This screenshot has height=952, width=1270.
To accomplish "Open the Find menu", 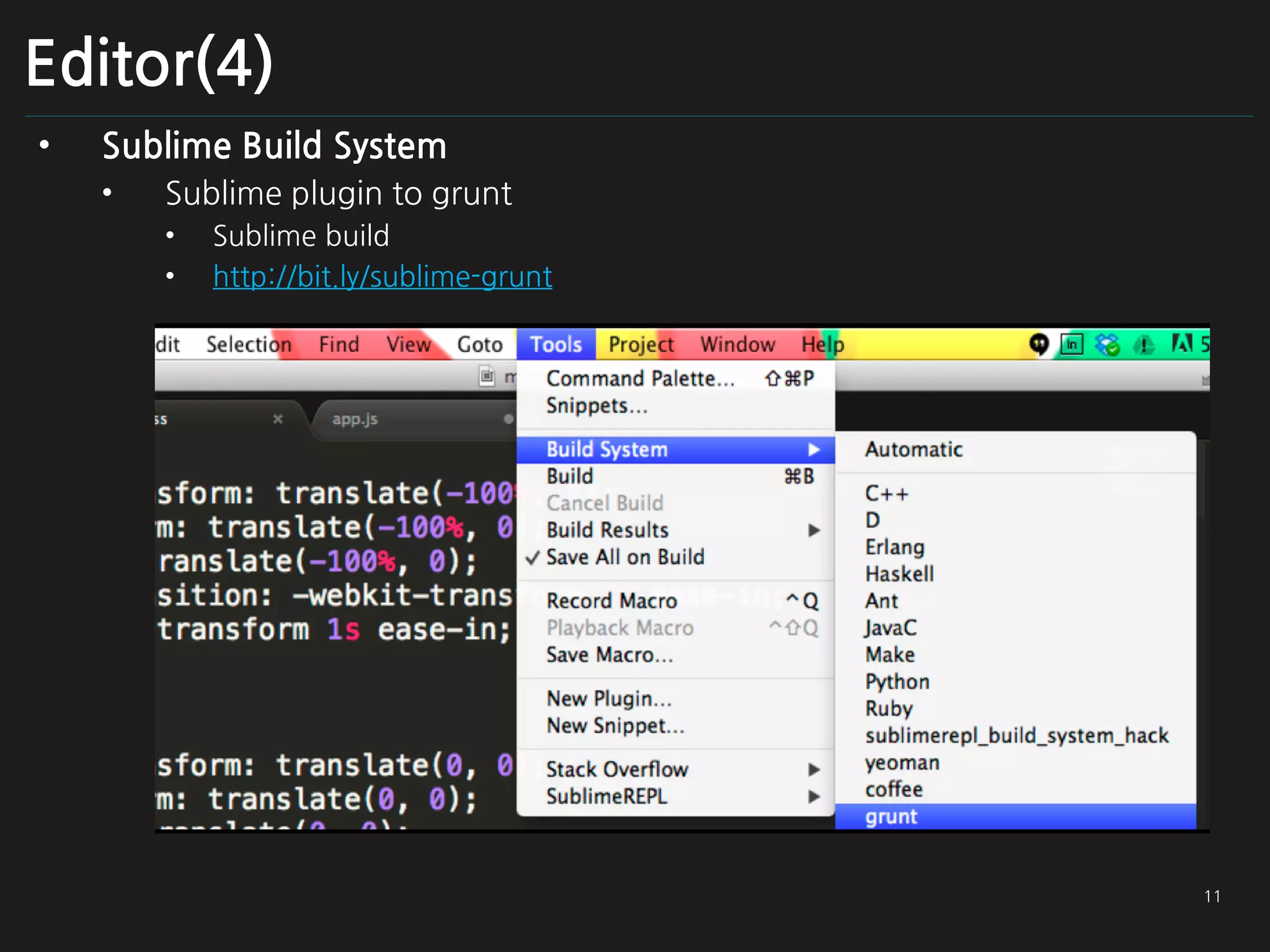I will (339, 344).
